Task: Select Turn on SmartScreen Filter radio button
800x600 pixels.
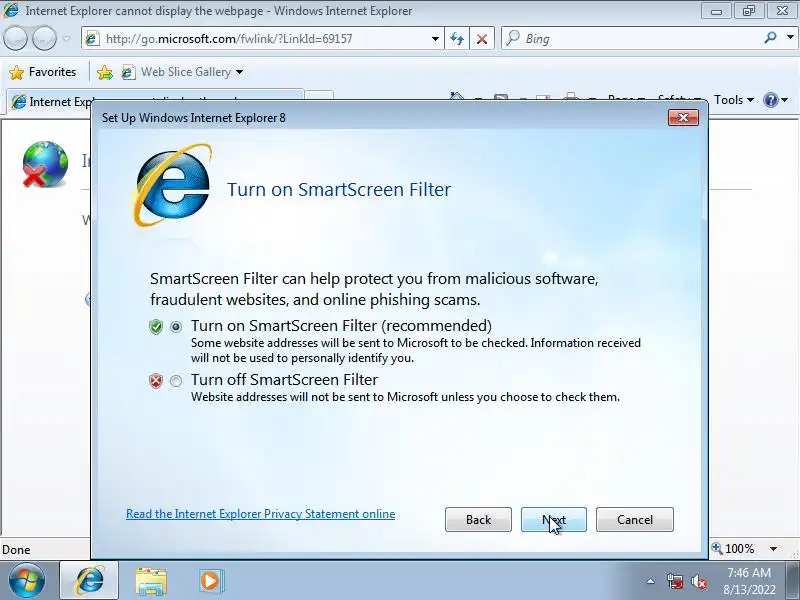Action: pyautogui.click(x=176, y=327)
